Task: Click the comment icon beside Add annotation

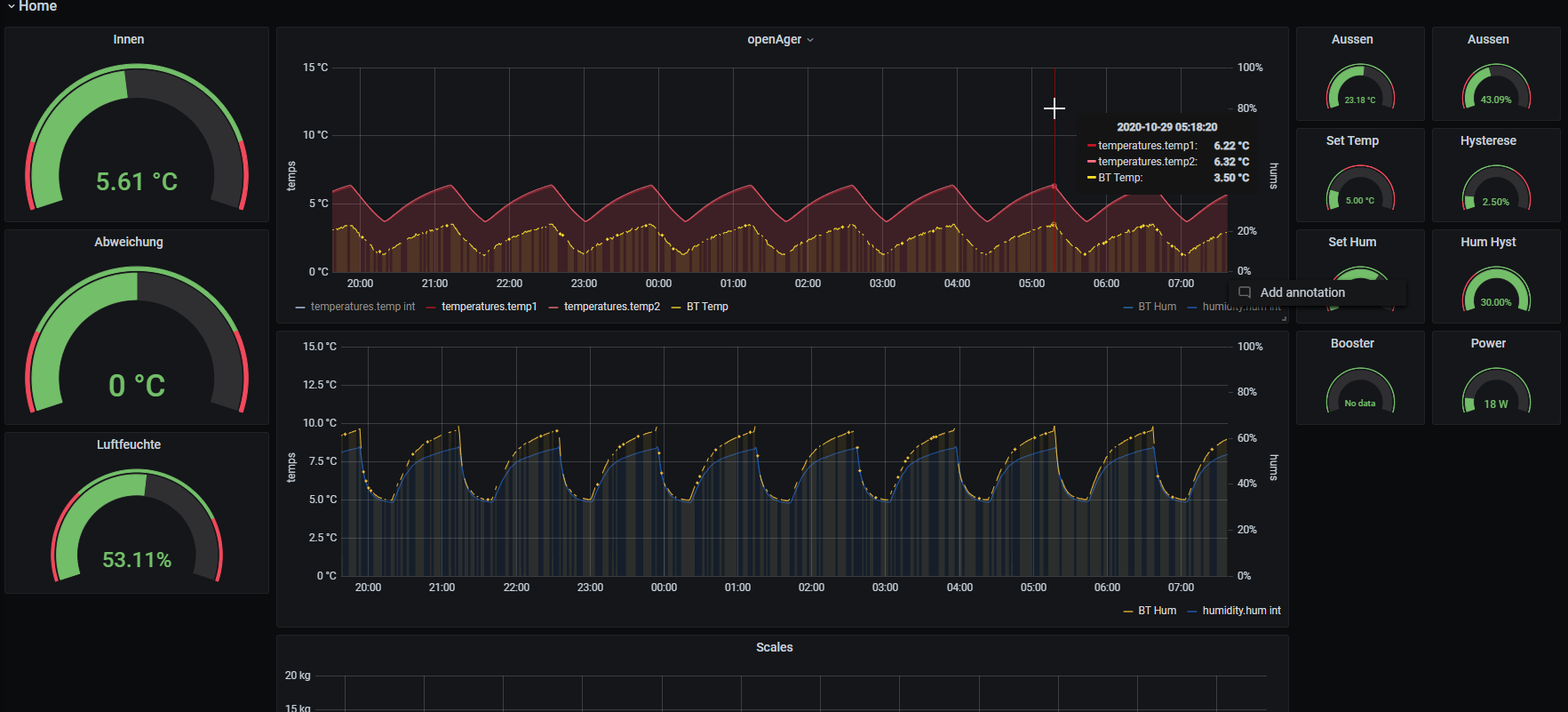Action: (x=1245, y=292)
